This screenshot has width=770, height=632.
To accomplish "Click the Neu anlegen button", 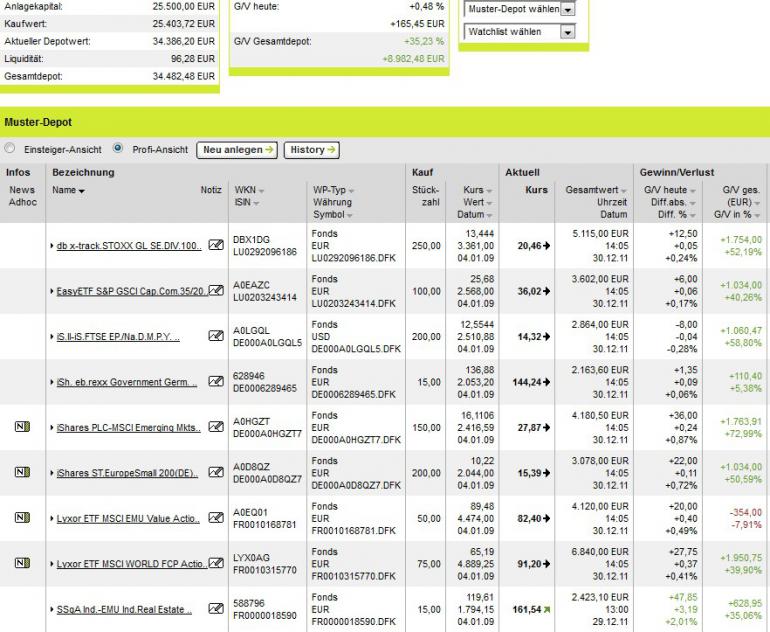I will tap(237, 150).
